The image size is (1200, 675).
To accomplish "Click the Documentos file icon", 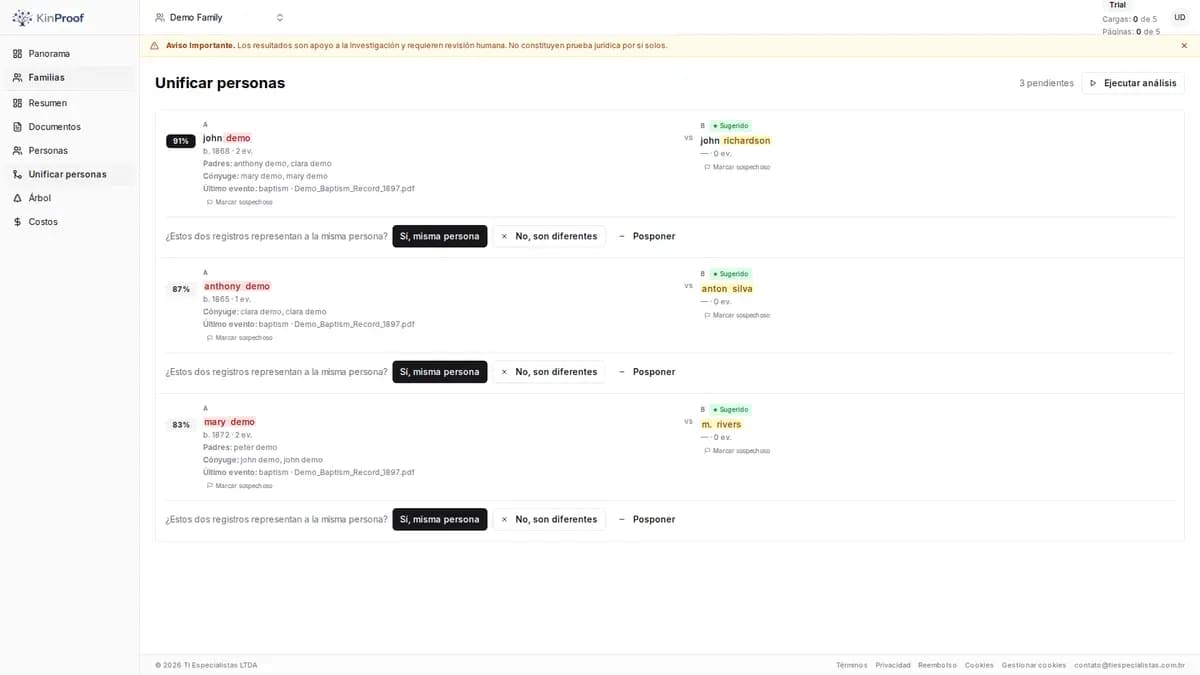I will [x=17, y=127].
